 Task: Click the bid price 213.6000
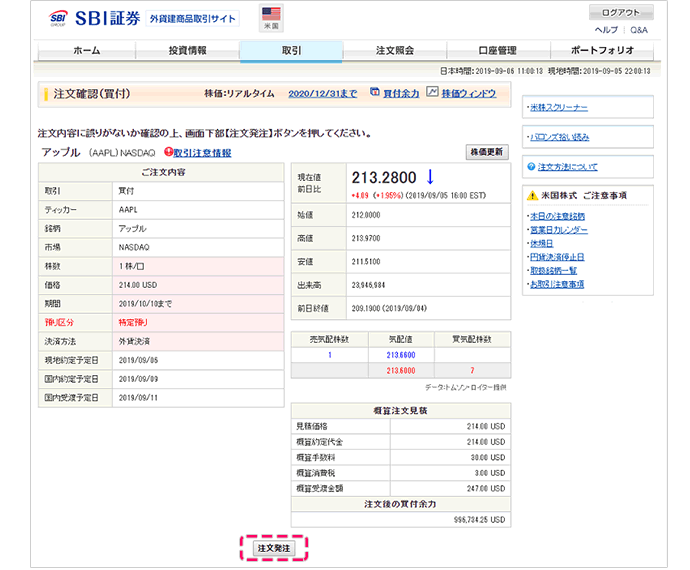click(x=401, y=371)
